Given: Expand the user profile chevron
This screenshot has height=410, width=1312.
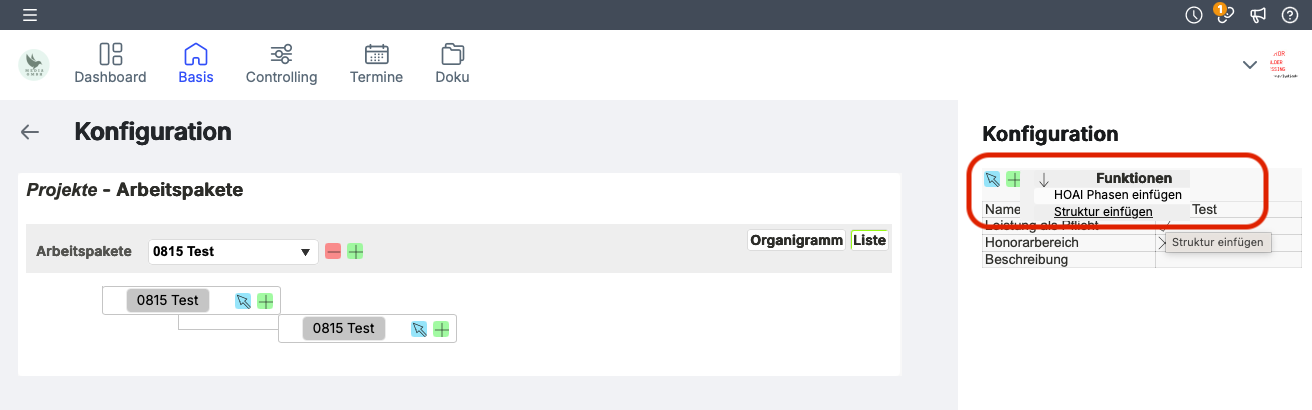Looking at the screenshot, I should [x=1249, y=64].
